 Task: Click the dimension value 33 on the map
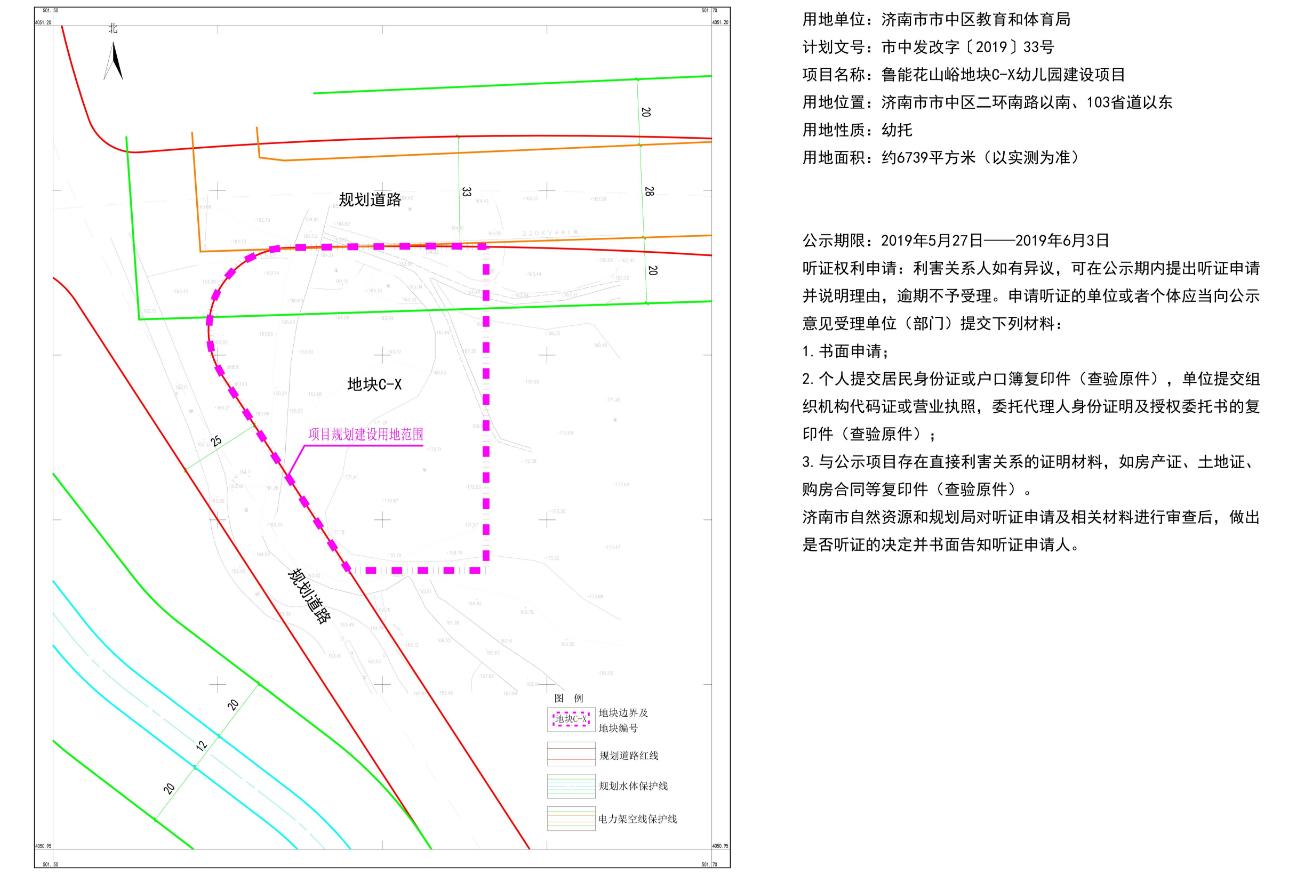466,191
